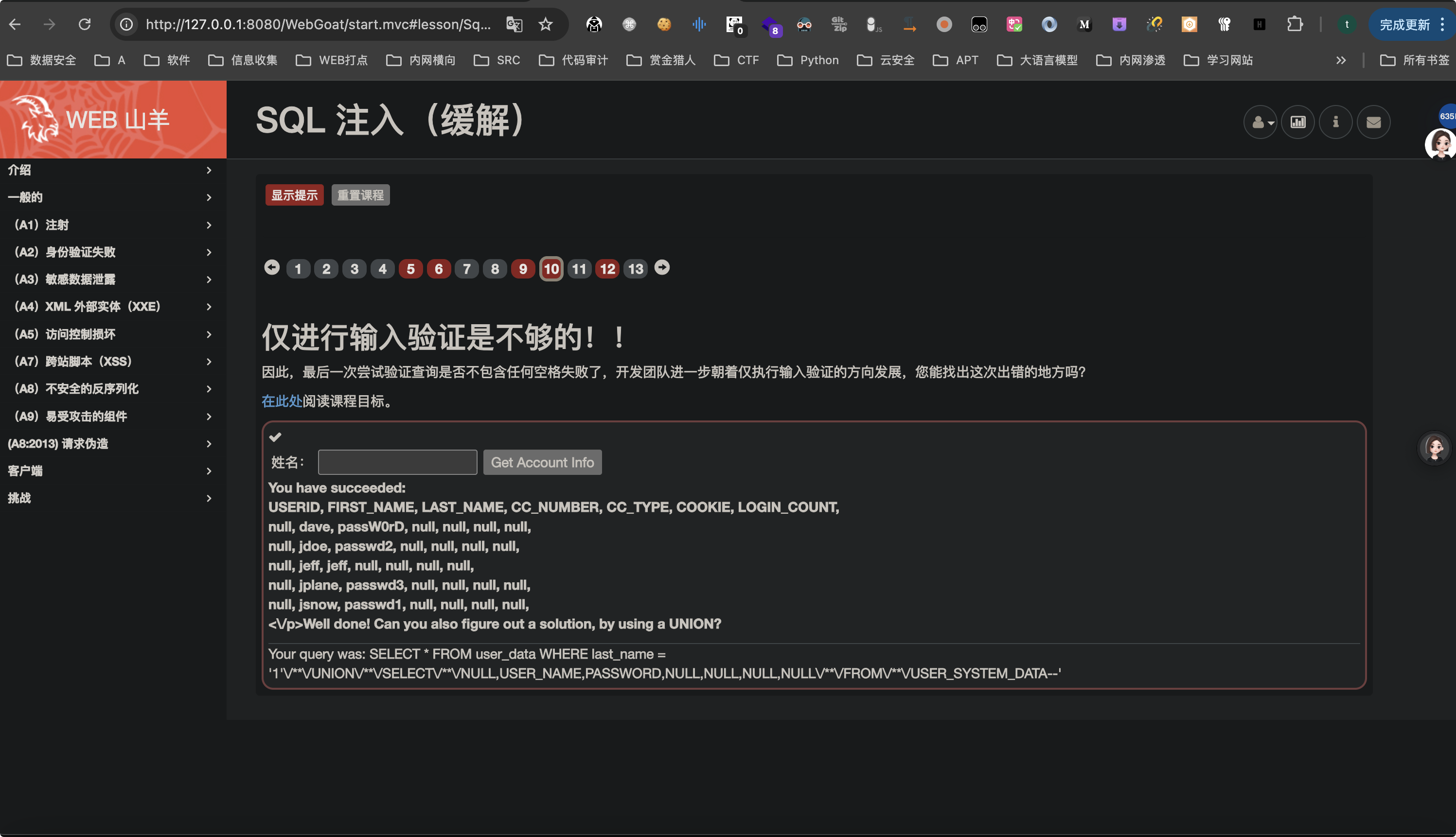The height and width of the screenshot is (837, 1456).
Task: Open the Python bookmark folder
Action: click(808, 60)
